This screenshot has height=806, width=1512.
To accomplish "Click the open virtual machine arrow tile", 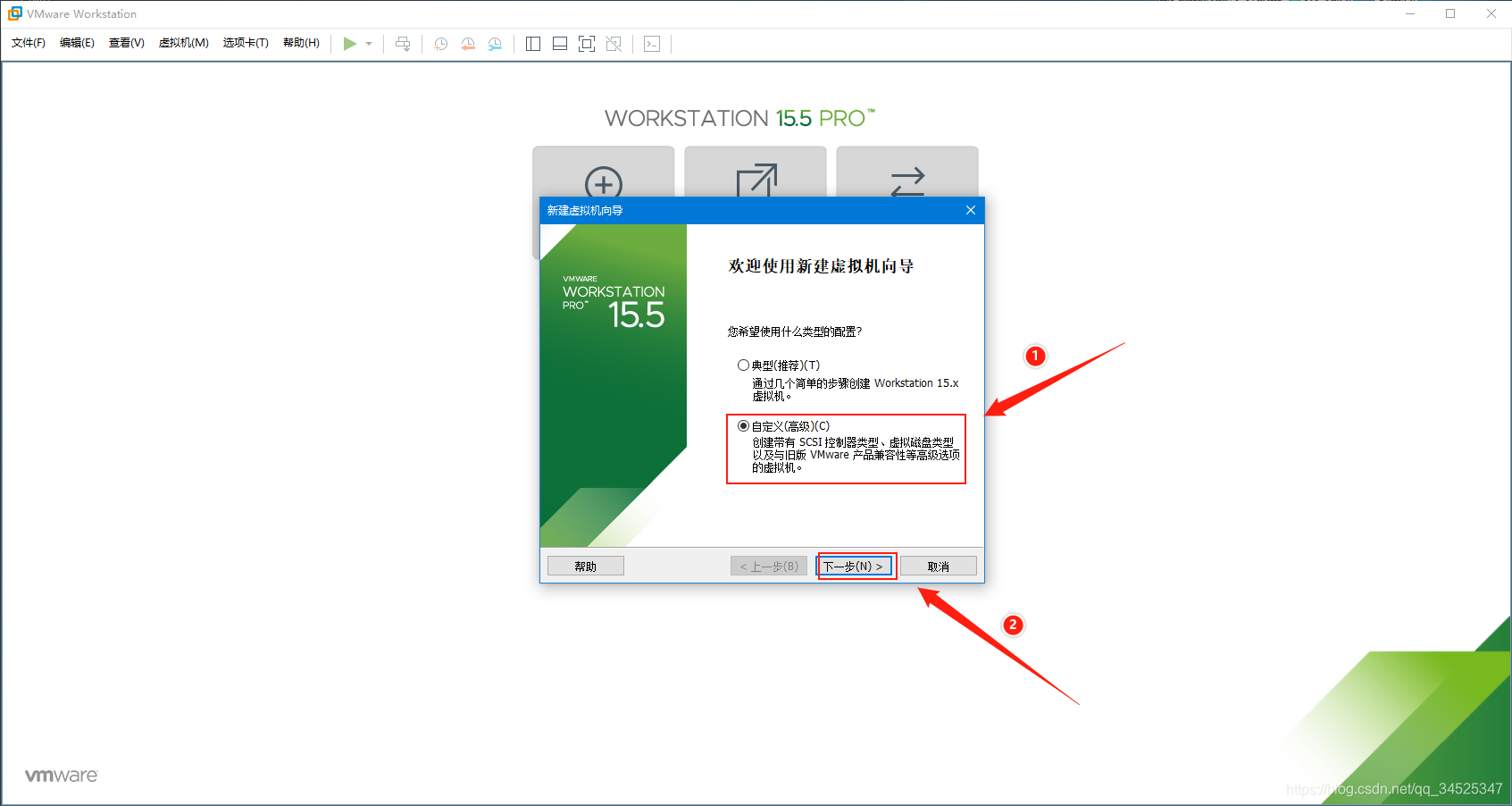I will [x=756, y=172].
